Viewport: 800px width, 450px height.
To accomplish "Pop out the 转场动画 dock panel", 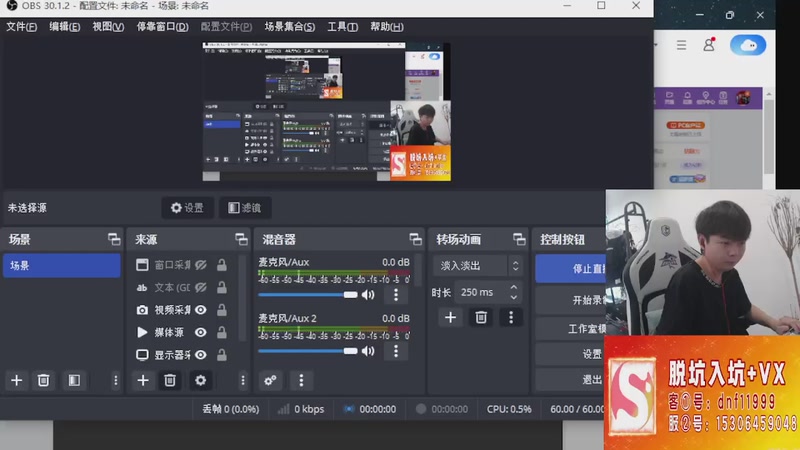I will click(519, 239).
